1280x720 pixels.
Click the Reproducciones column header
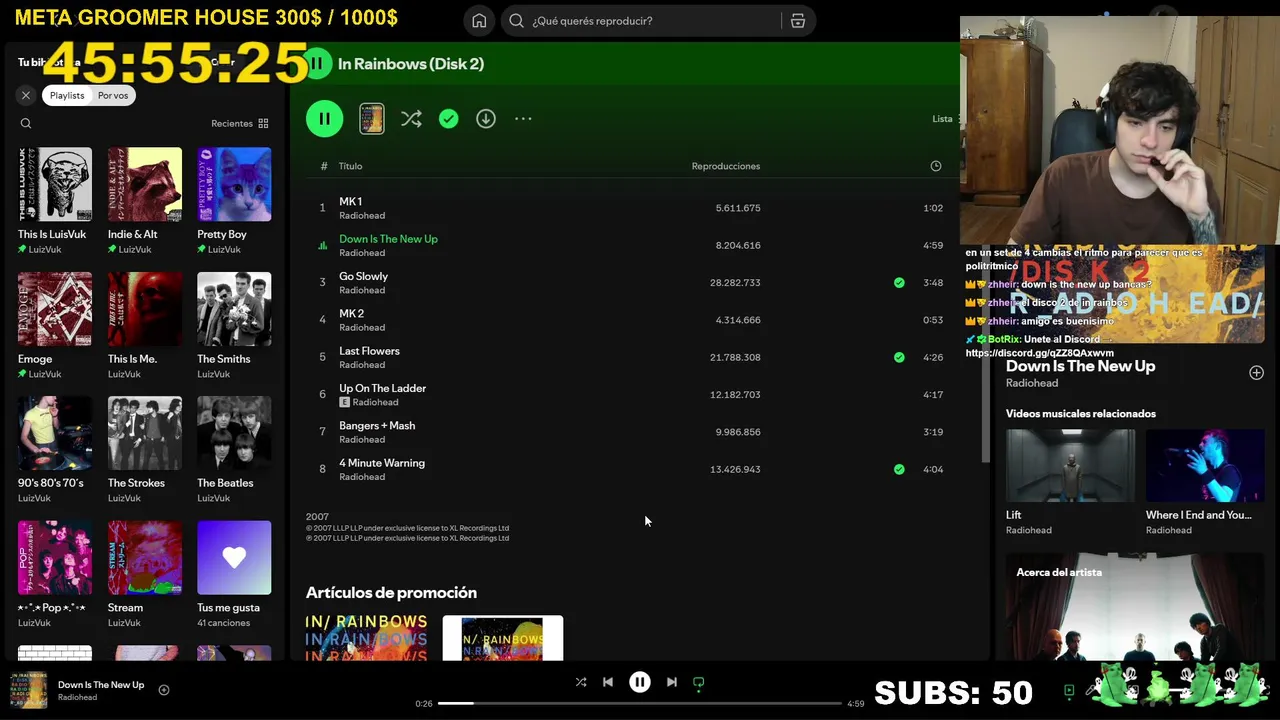726,166
